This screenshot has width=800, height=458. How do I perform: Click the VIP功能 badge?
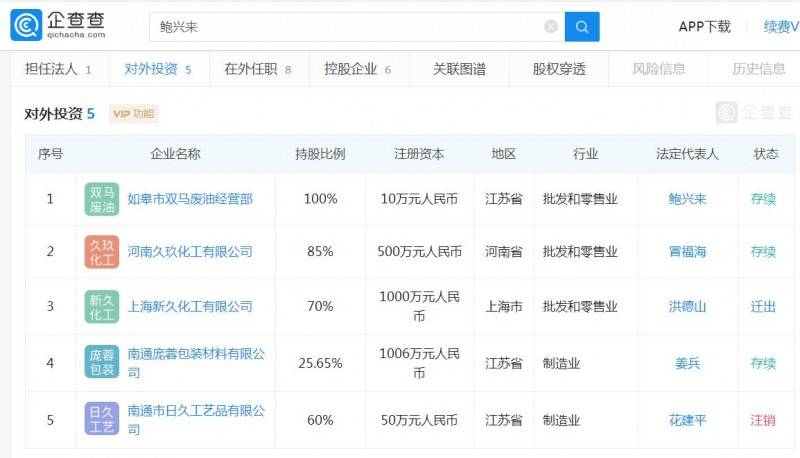click(x=134, y=114)
